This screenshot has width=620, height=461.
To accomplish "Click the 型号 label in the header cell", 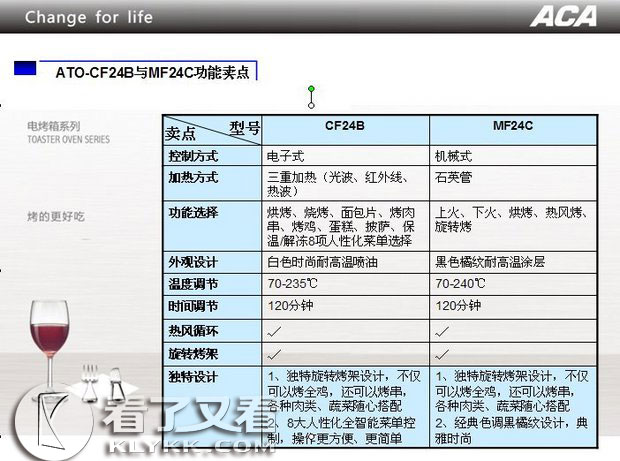I will (x=244, y=127).
